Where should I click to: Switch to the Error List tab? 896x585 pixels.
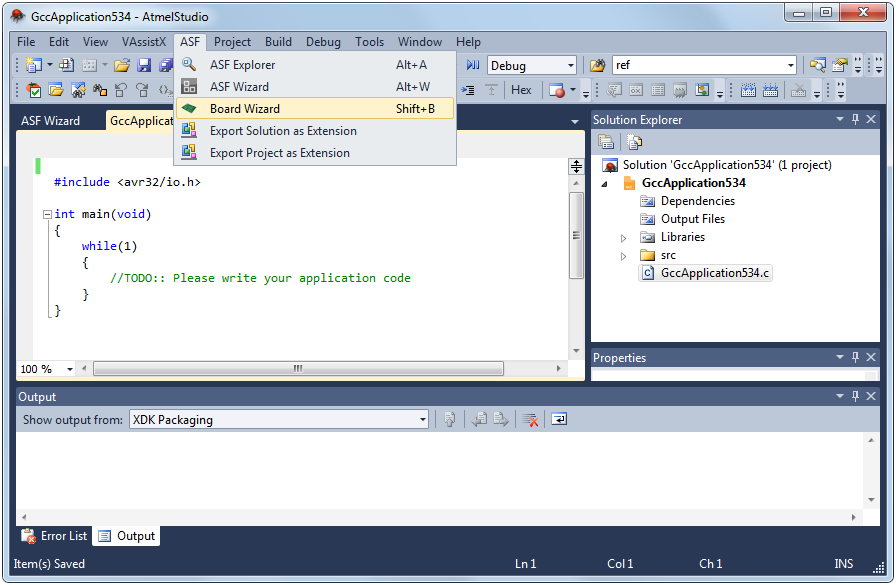(x=54, y=536)
